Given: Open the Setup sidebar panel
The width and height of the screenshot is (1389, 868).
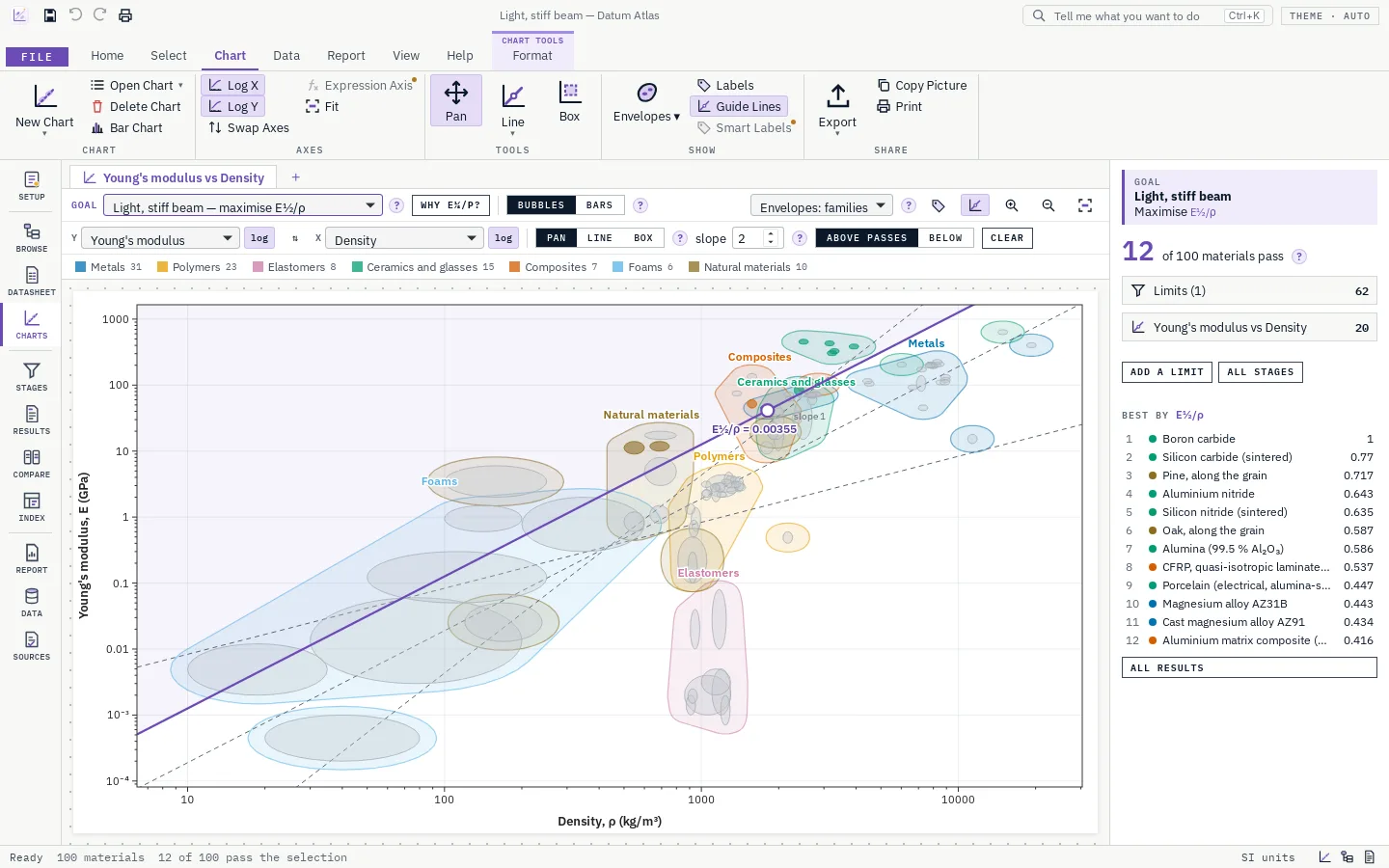Looking at the screenshot, I should (32, 185).
